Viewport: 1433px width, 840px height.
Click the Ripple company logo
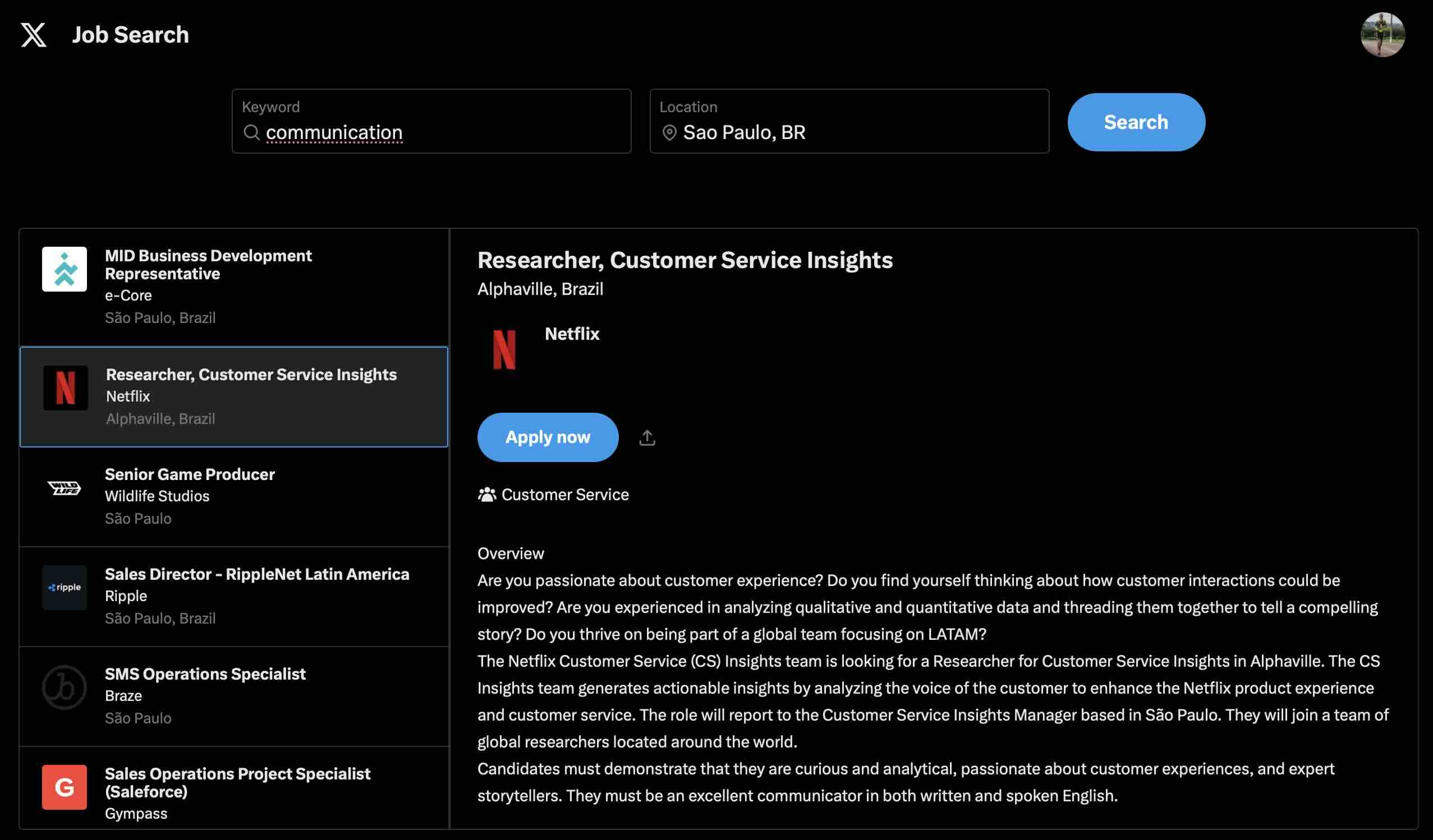[x=65, y=587]
